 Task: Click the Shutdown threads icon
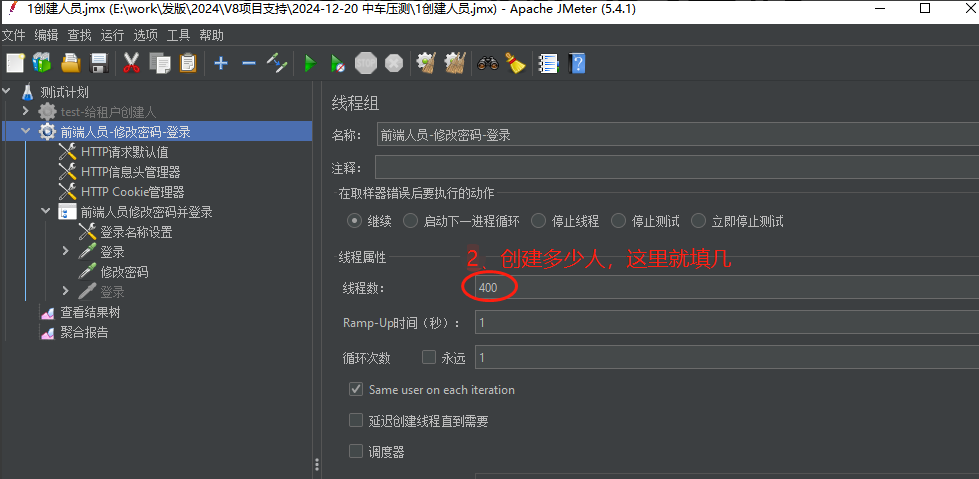point(394,63)
